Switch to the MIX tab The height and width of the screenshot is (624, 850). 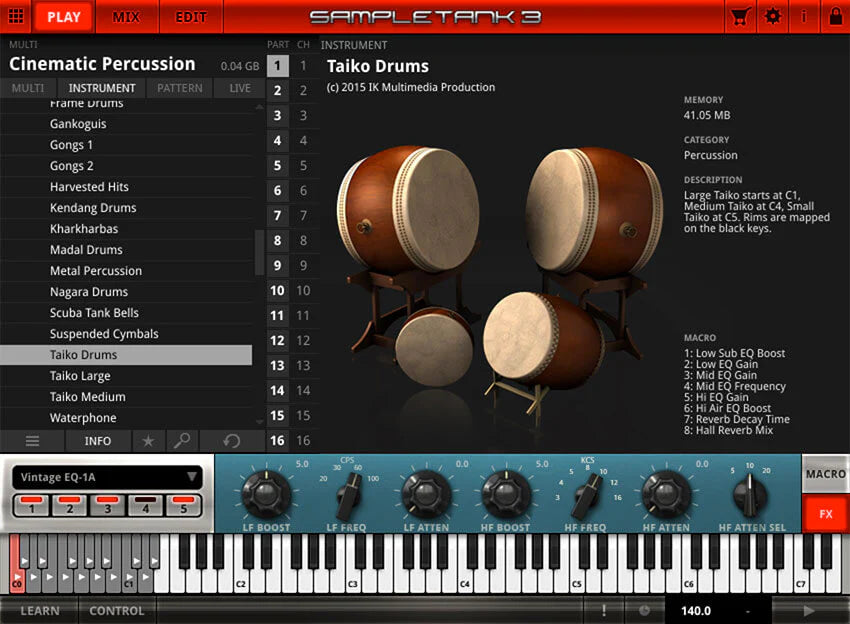[126, 16]
